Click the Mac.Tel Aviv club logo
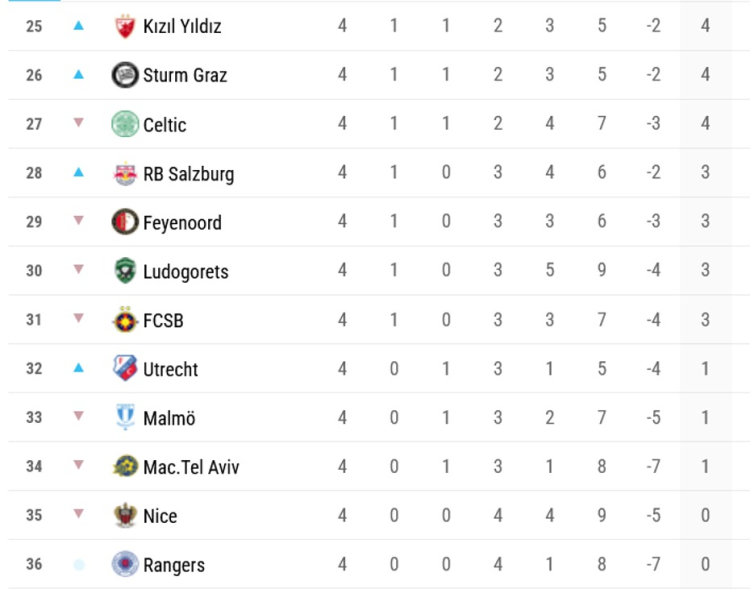The image size is (750, 589). click(125, 467)
